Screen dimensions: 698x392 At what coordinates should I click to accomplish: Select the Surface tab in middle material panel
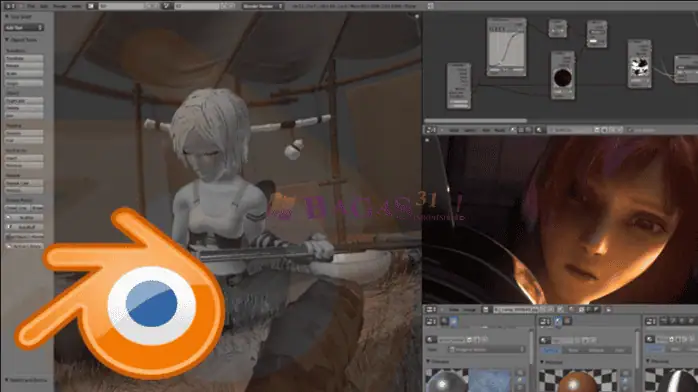pyautogui.click(x=550, y=350)
